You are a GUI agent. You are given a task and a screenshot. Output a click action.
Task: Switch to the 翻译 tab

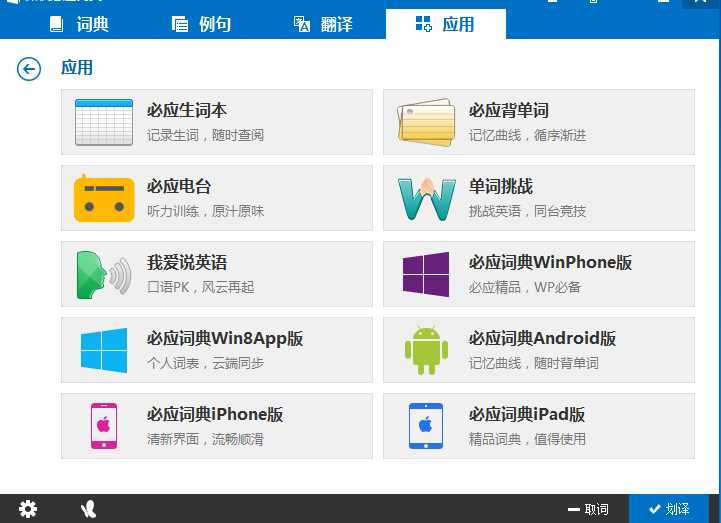(323, 24)
